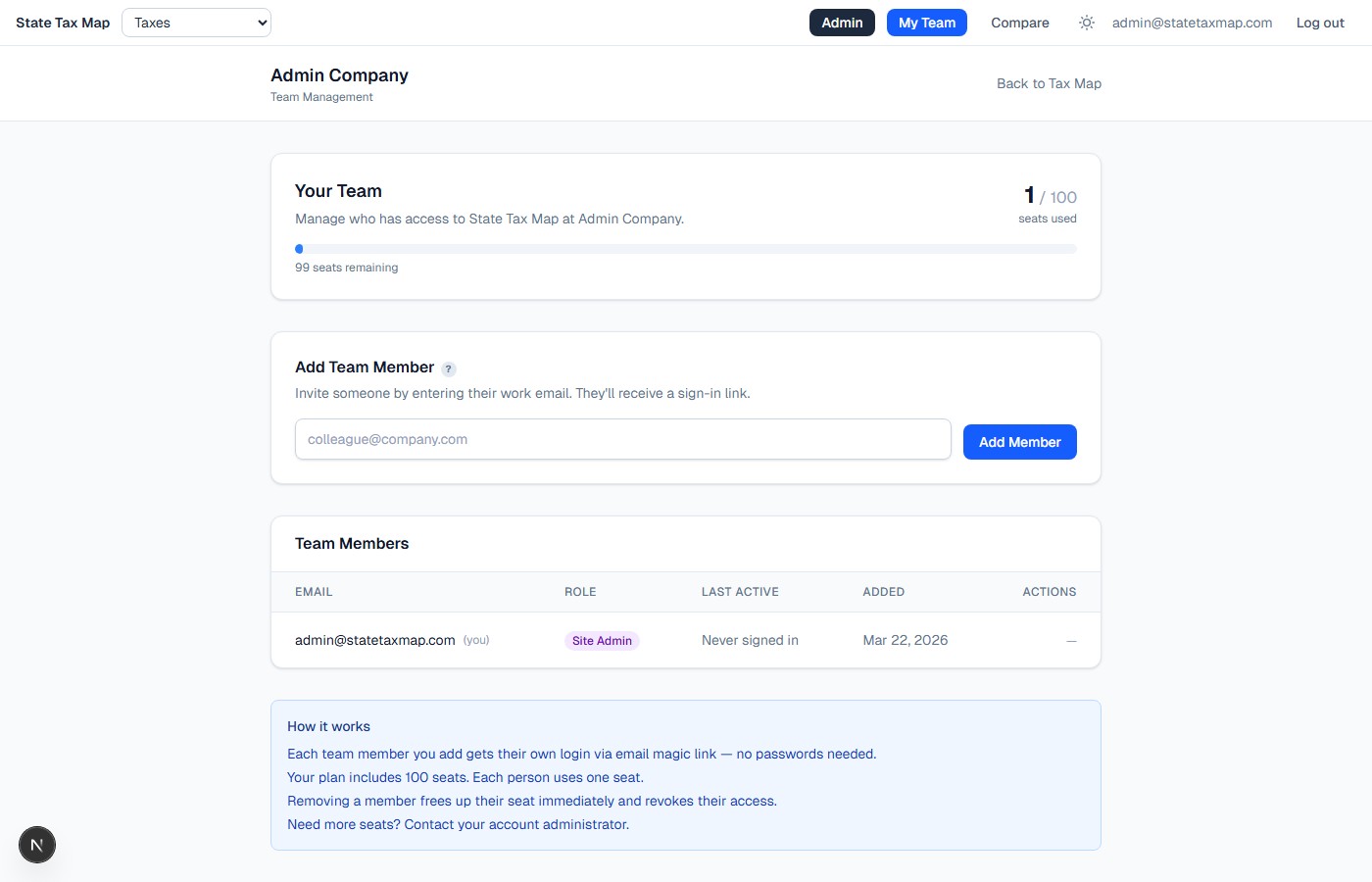Open the Next.js dev tools badge
The image size is (1372, 882).
click(x=37, y=845)
